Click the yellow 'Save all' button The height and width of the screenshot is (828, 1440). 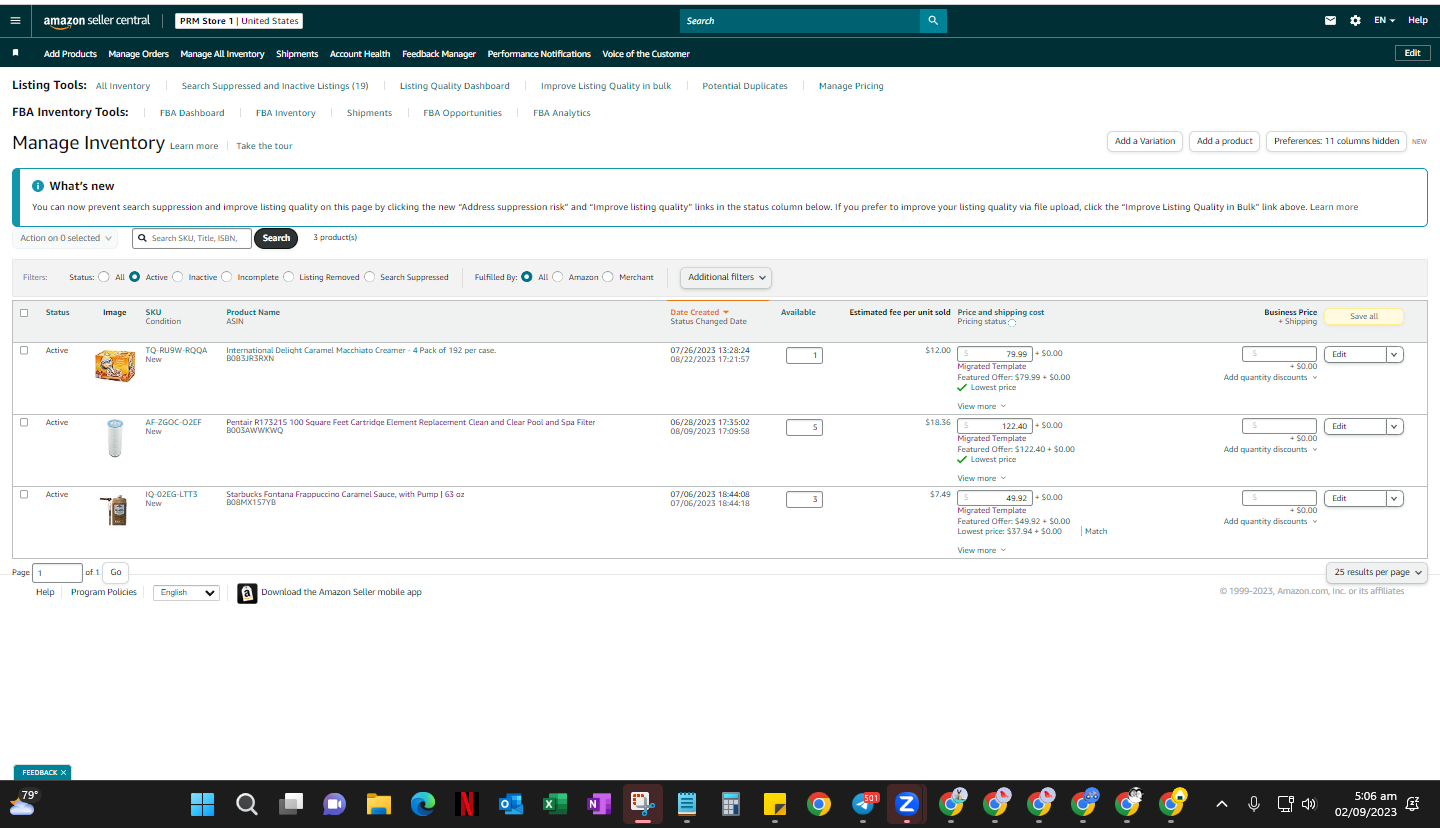(x=1364, y=316)
